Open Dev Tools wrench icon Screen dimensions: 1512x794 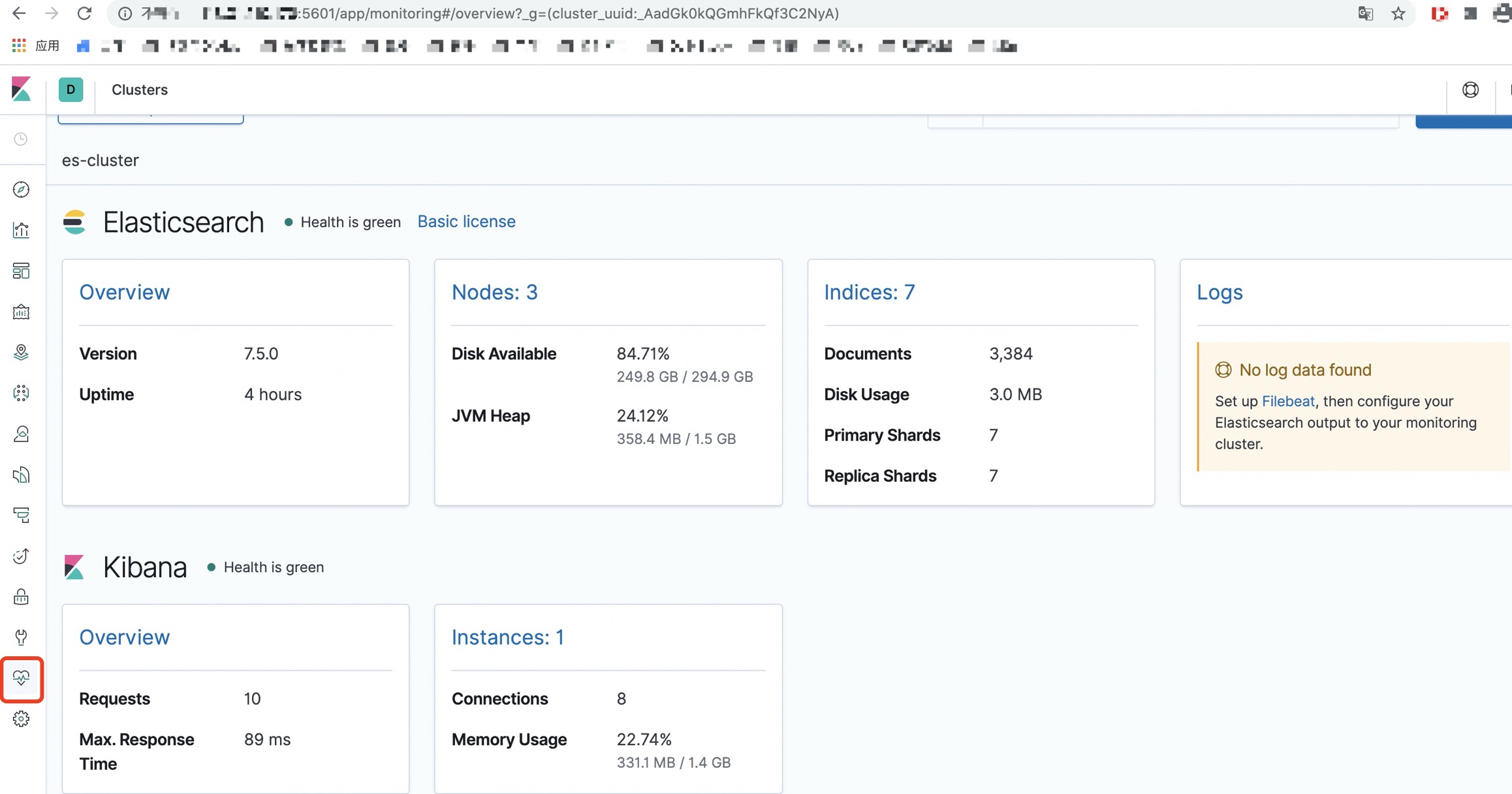pyautogui.click(x=21, y=637)
